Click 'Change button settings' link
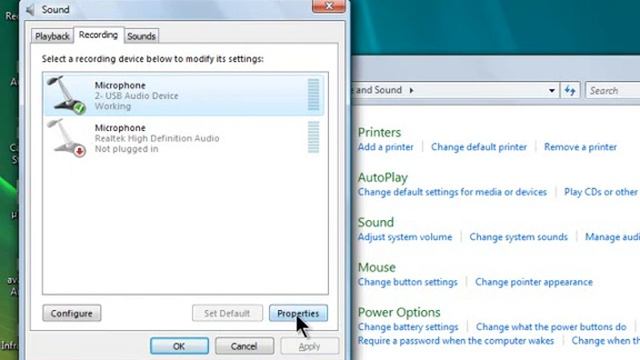Screen dimensions: 640x360 click(x=407, y=282)
